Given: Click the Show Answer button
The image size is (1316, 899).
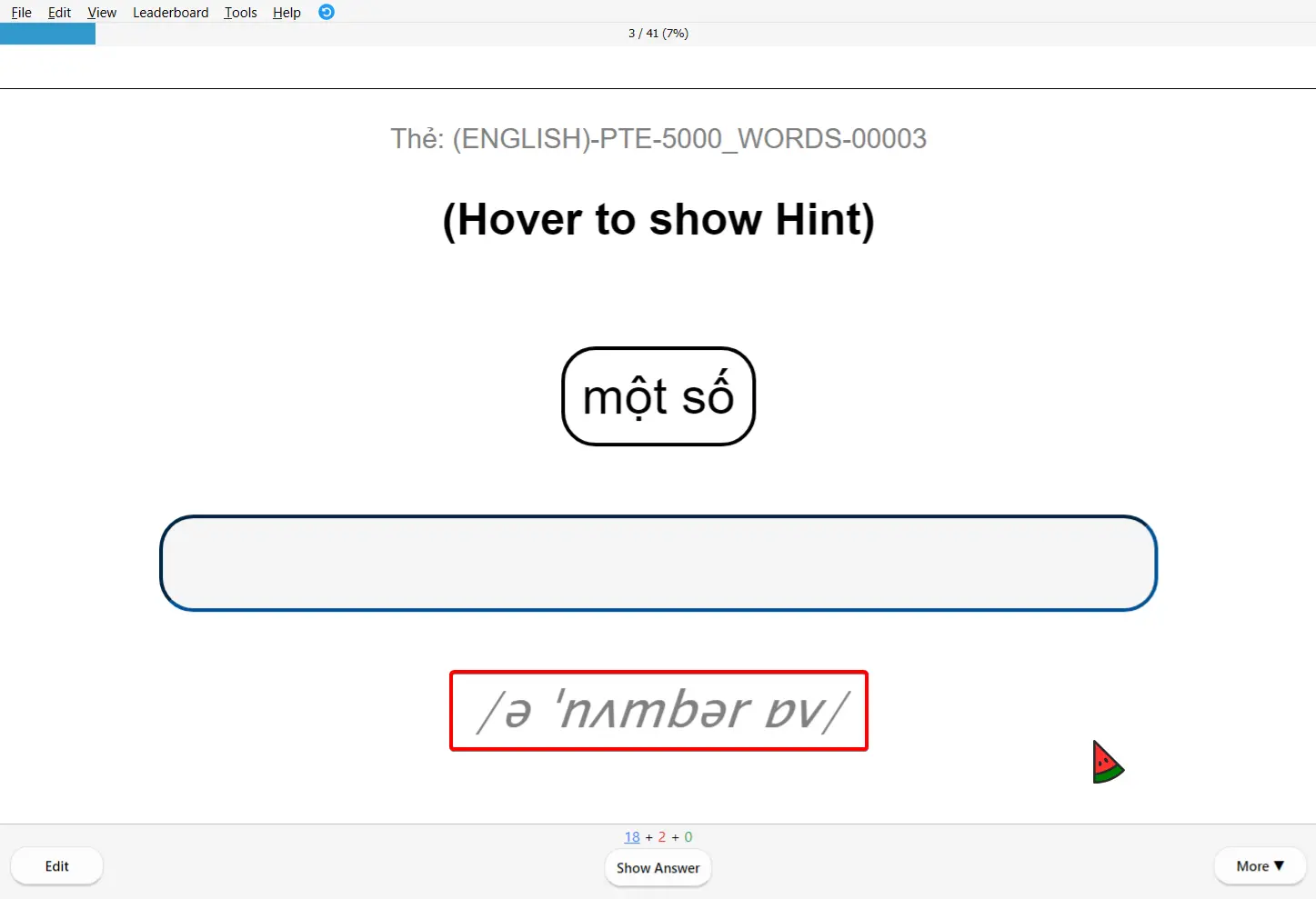Looking at the screenshot, I should point(658,867).
